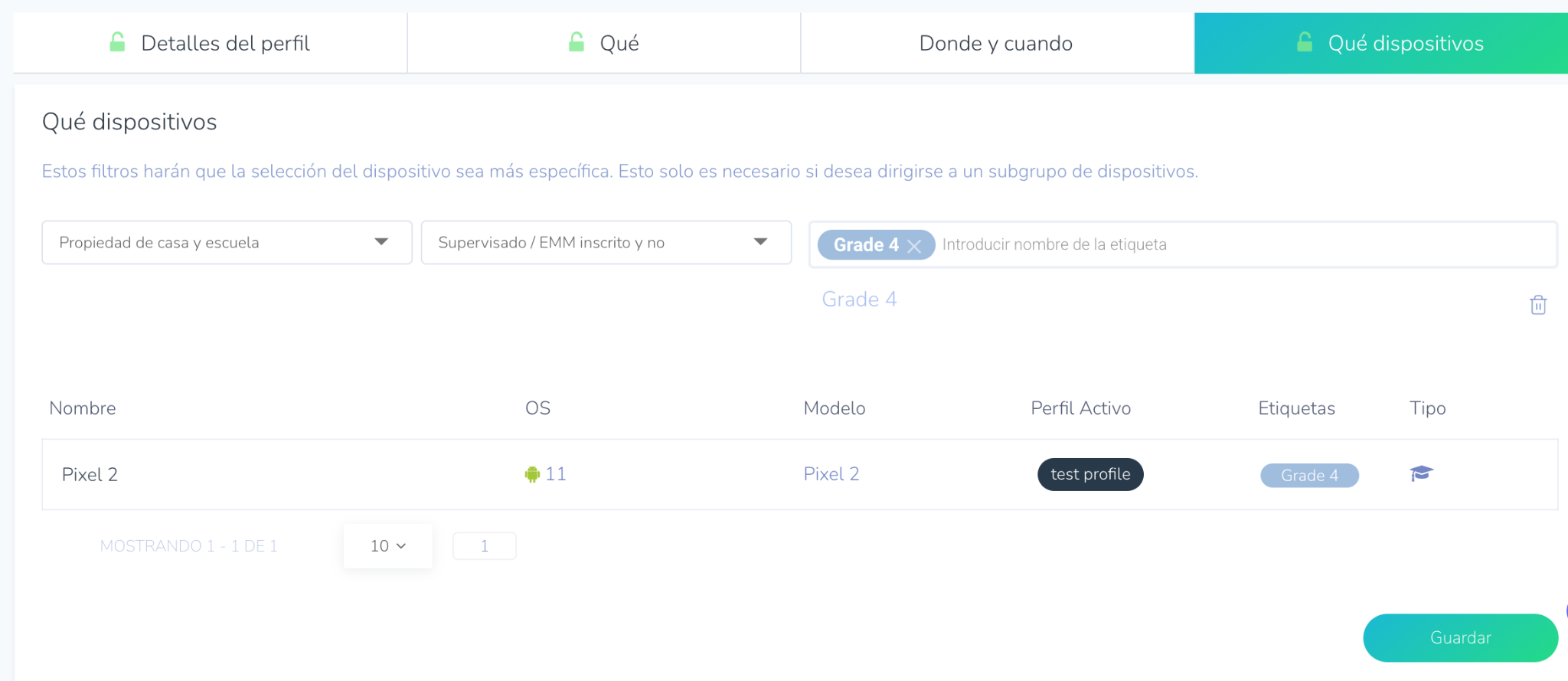Click the page number field
Viewport: 1568px width, 681px height.
(x=484, y=546)
